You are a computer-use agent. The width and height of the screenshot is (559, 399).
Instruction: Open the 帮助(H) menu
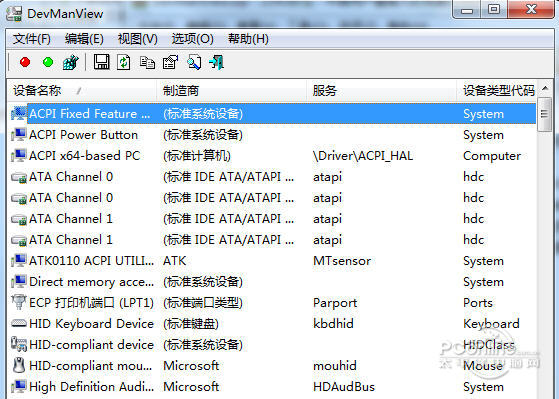point(248,39)
